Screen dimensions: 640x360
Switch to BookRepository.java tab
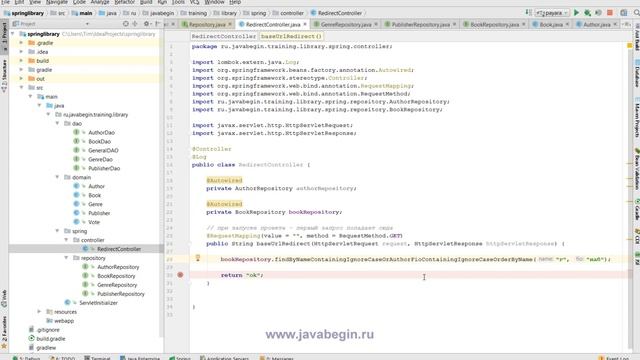494,24
